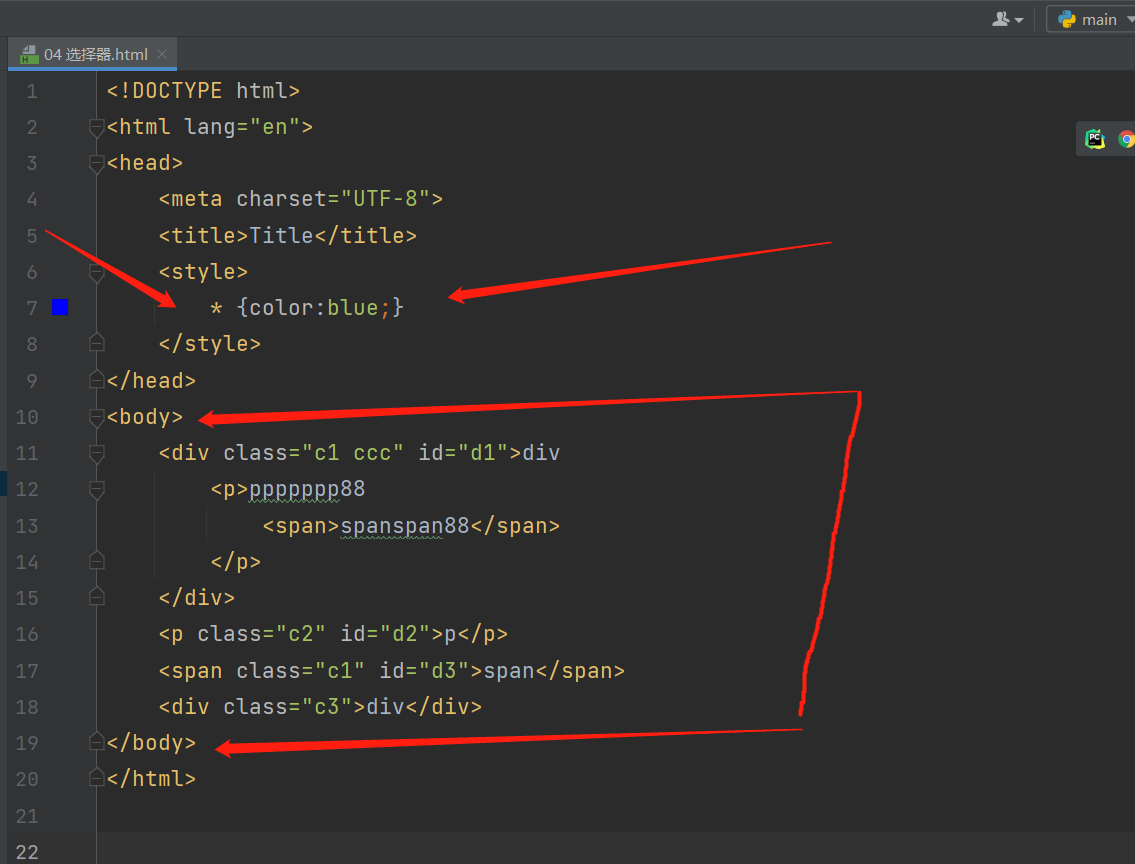The height and width of the screenshot is (864, 1135).
Task: Click the class="c1 ccc" attribute
Action: click(313, 453)
